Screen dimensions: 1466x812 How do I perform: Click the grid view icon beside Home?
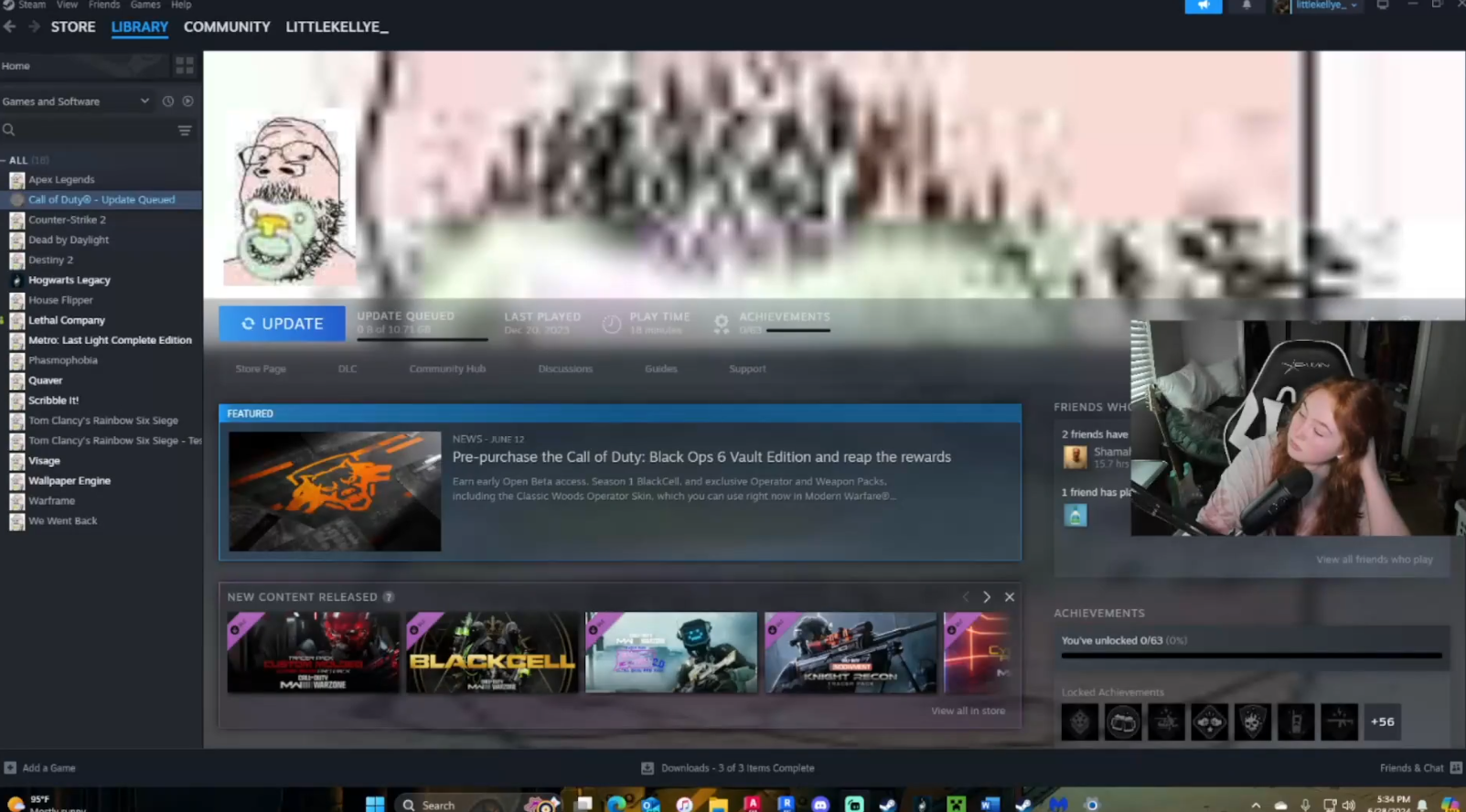[x=184, y=66]
